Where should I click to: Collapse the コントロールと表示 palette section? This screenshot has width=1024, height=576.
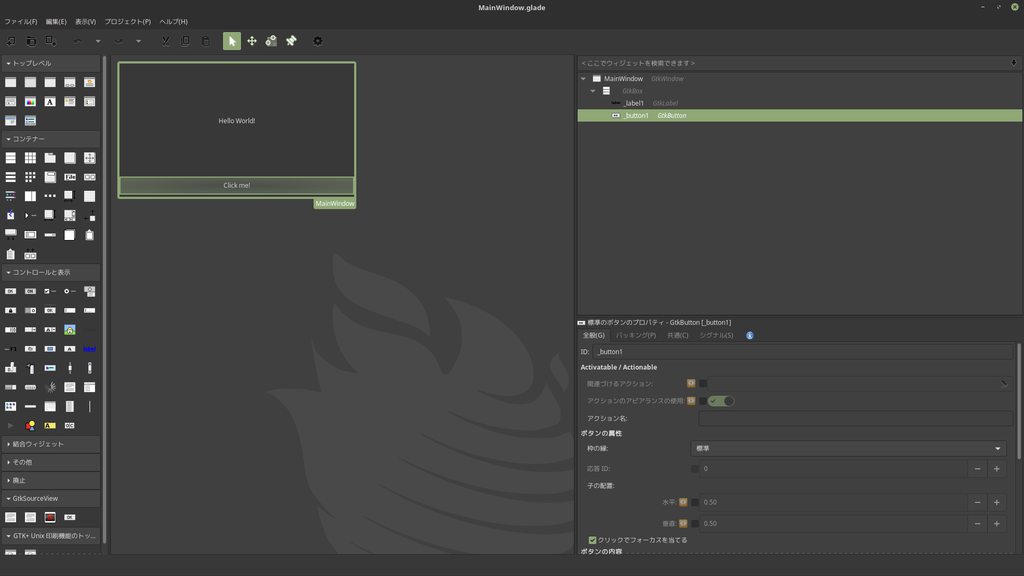coord(51,272)
